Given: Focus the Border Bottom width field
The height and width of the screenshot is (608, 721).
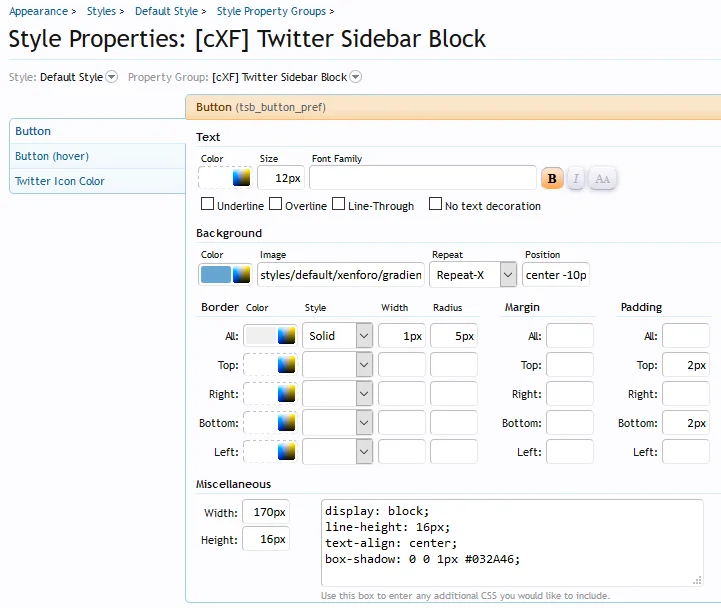Looking at the screenshot, I should coord(402,423).
